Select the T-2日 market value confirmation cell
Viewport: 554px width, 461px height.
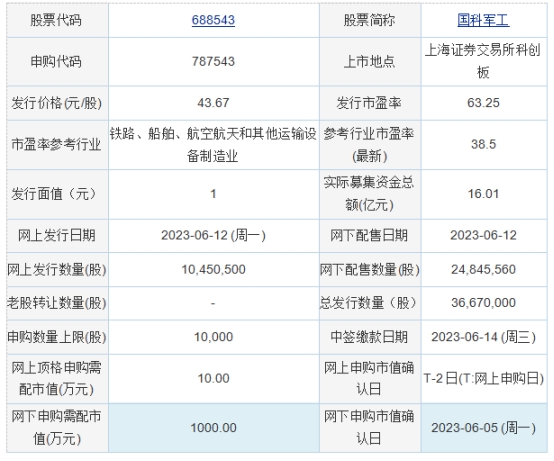coord(484,379)
